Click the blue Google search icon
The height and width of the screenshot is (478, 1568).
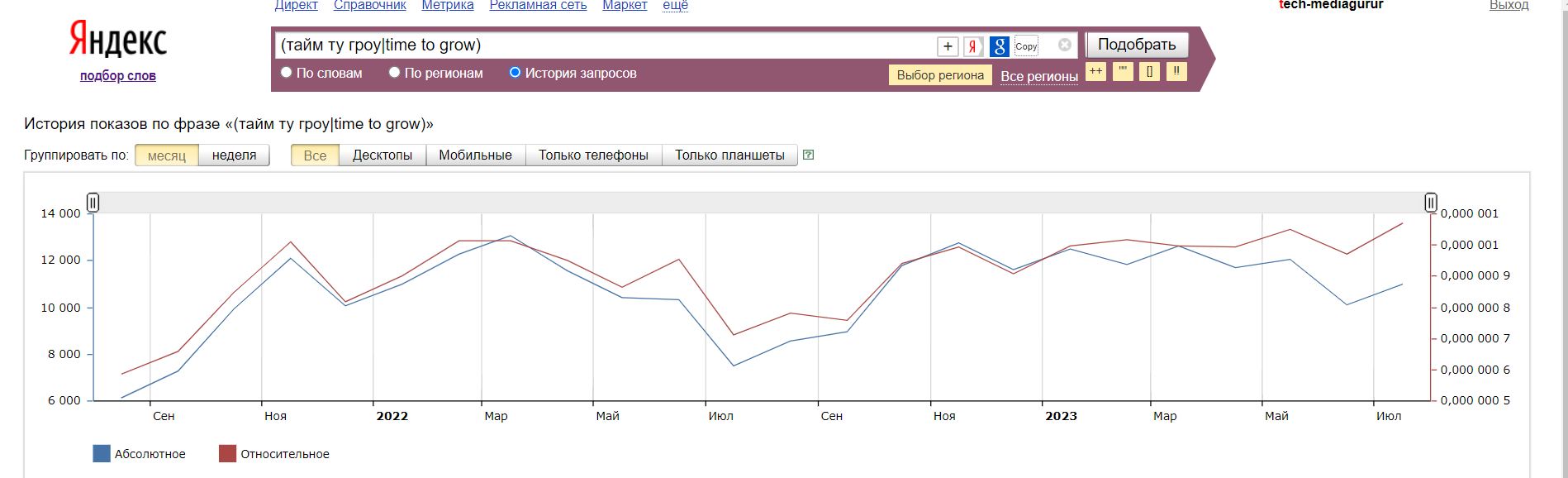coord(1000,46)
